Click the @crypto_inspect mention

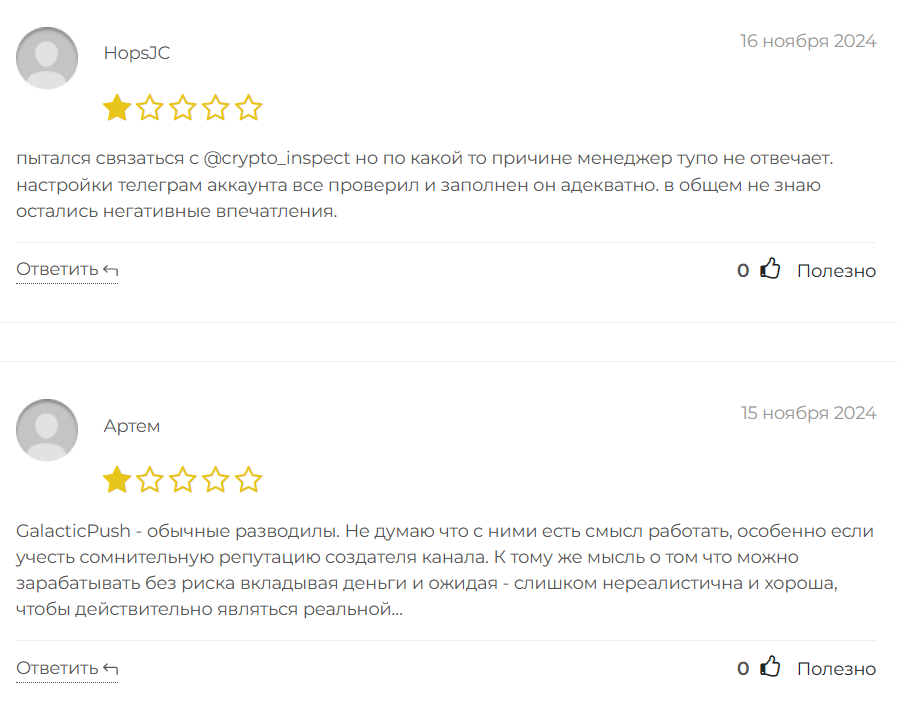click(277, 158)
